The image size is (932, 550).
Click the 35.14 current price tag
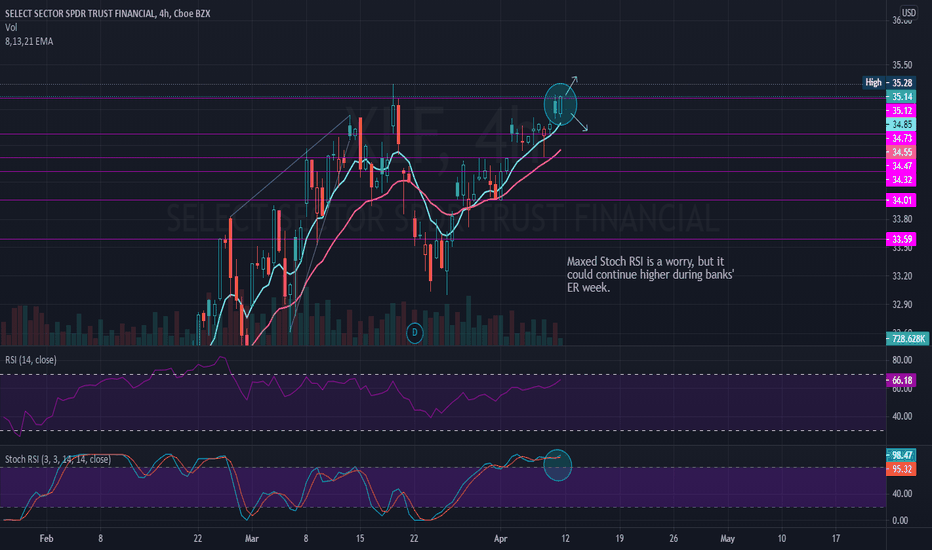pos(901,97)
